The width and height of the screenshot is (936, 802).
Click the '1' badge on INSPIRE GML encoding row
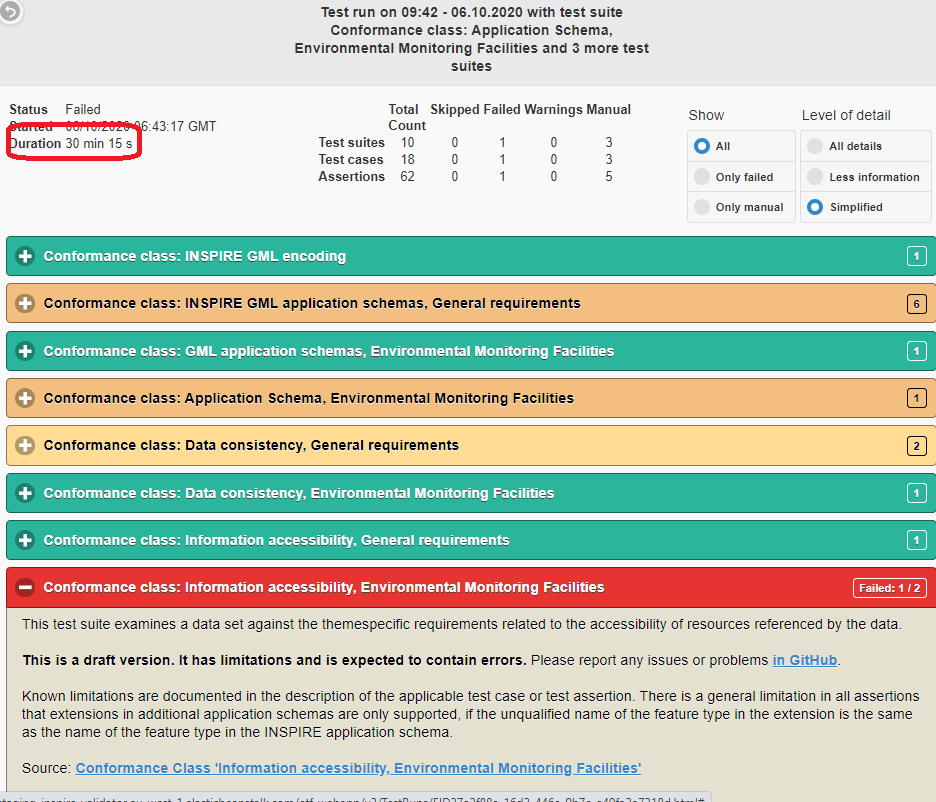click(916, 256)
